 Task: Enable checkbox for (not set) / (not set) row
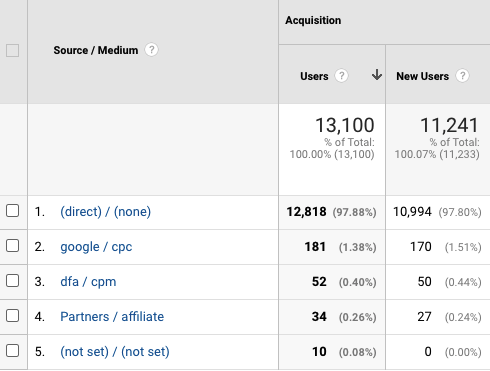coord(12,351)
